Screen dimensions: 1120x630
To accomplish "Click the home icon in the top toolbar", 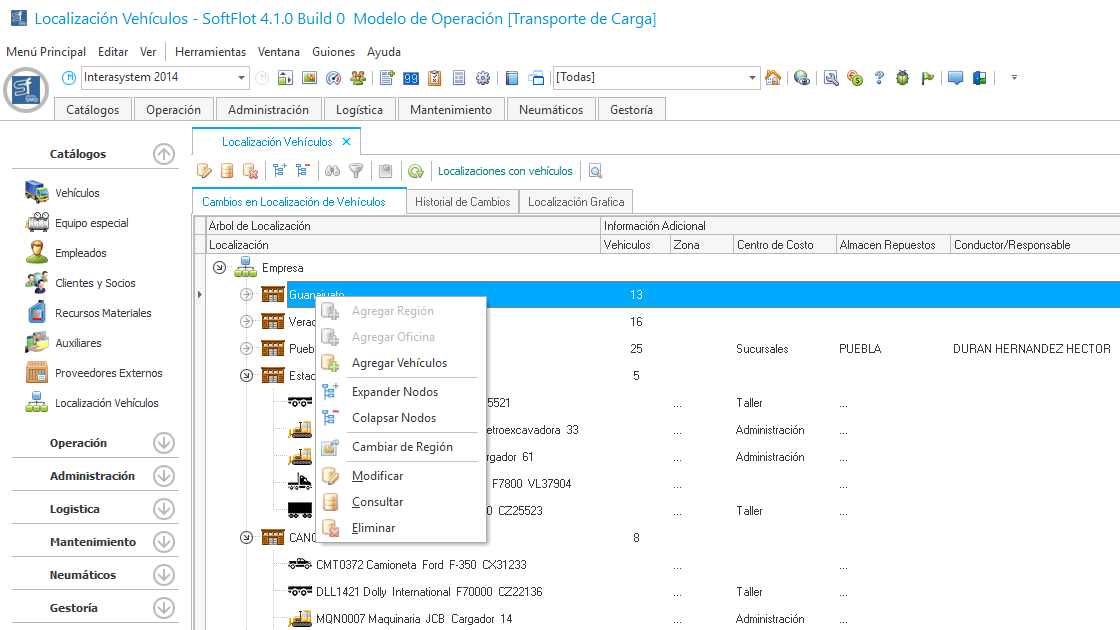I will tap(773, 78).
